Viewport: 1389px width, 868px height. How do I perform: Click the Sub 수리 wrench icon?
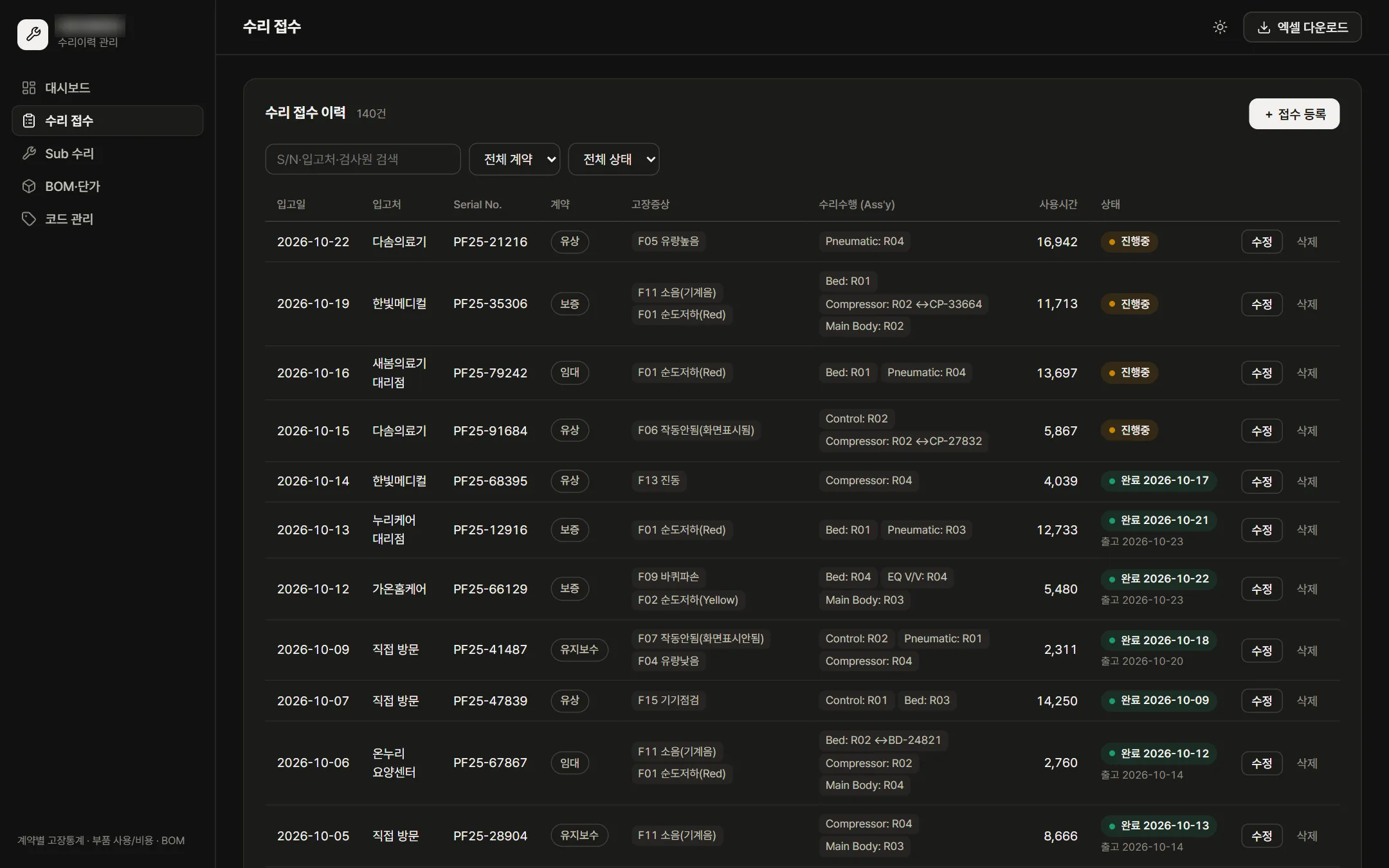(x=29, y=153)
